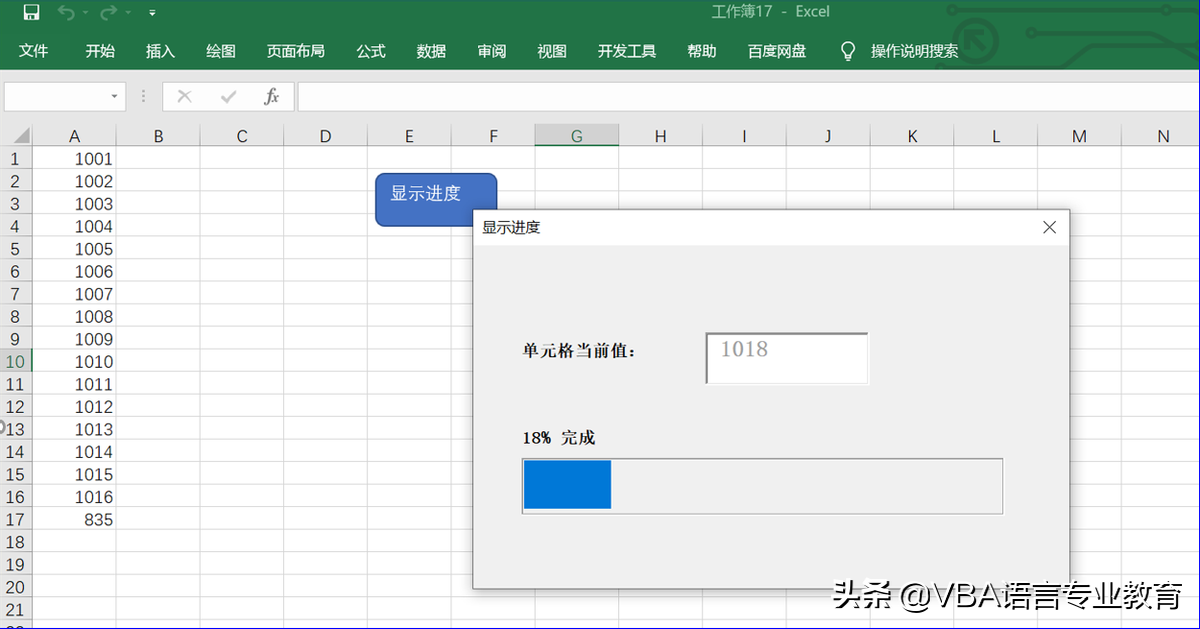Open the 公式 ribbon tab
Screen dimensions: 1200x629
(371, 51)
